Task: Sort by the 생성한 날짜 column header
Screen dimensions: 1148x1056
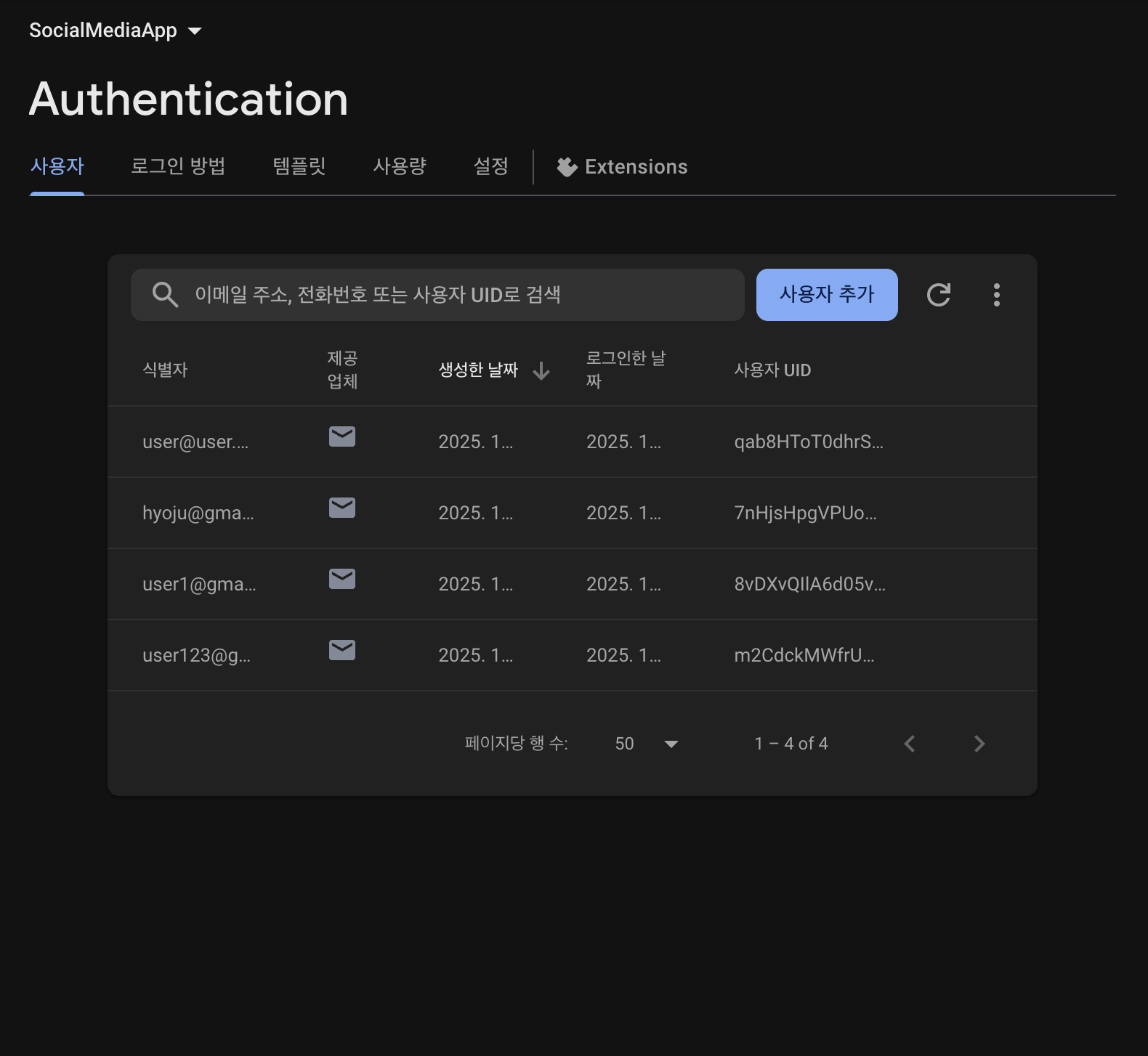Action: (478, 370)
